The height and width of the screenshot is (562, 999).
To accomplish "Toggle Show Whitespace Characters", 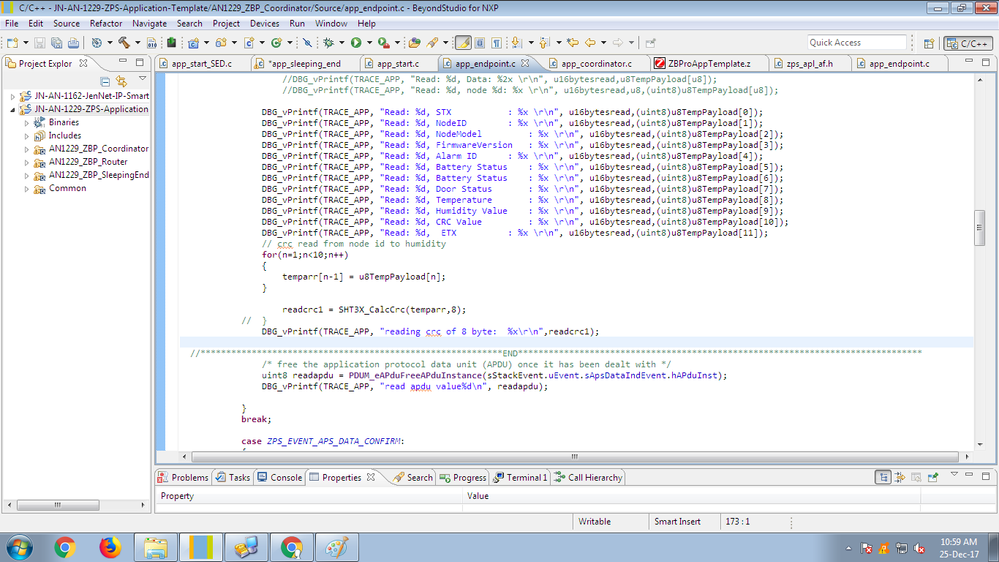I will [496, 43].
